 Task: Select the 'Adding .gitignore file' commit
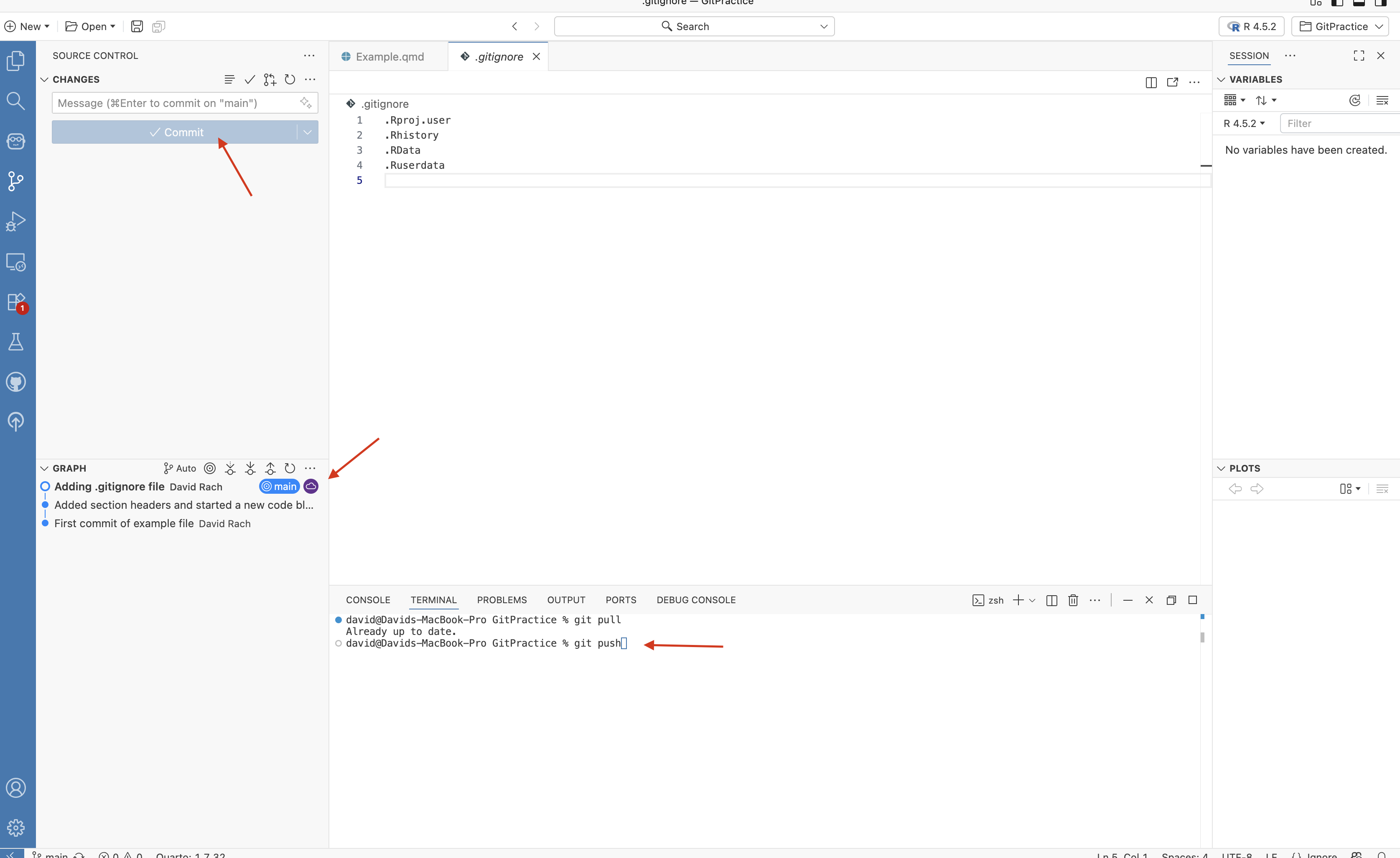(x=109, y=487)
